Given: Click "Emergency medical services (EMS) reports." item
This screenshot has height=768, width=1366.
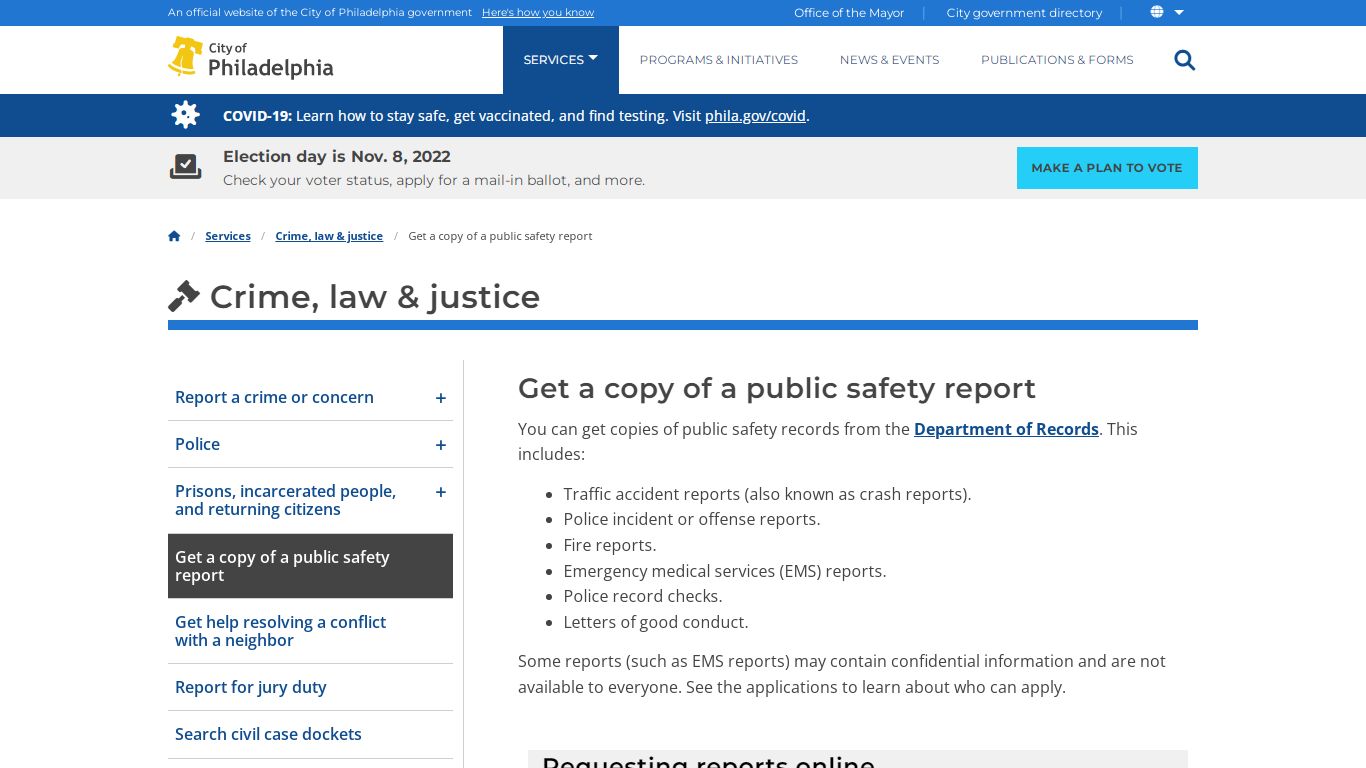Looking at the screenshot, I should pos(725,571).
